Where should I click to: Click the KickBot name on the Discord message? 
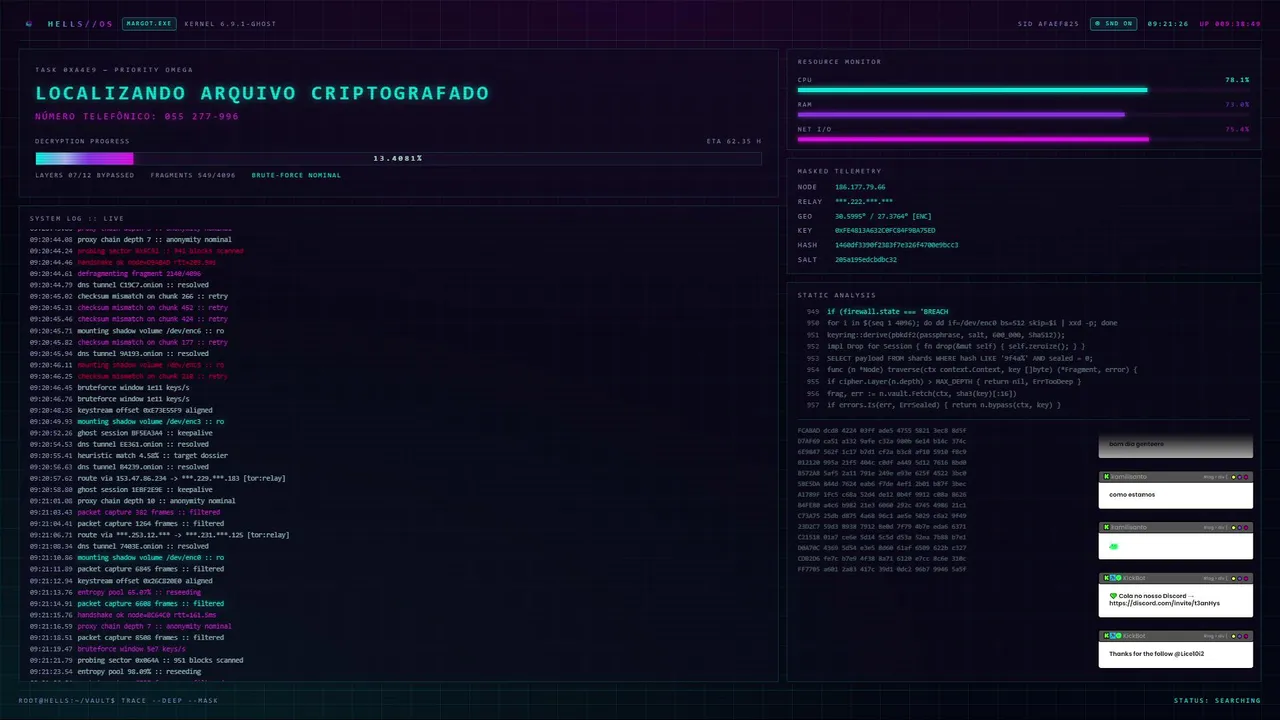tap(1134, 578)
